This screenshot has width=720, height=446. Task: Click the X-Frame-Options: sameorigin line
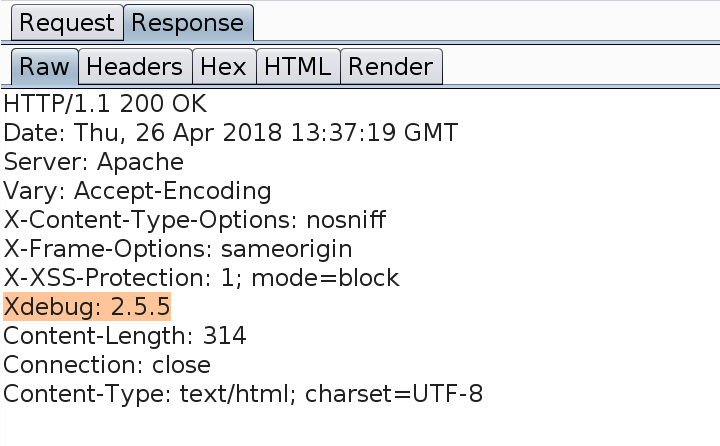click(178, 248)
